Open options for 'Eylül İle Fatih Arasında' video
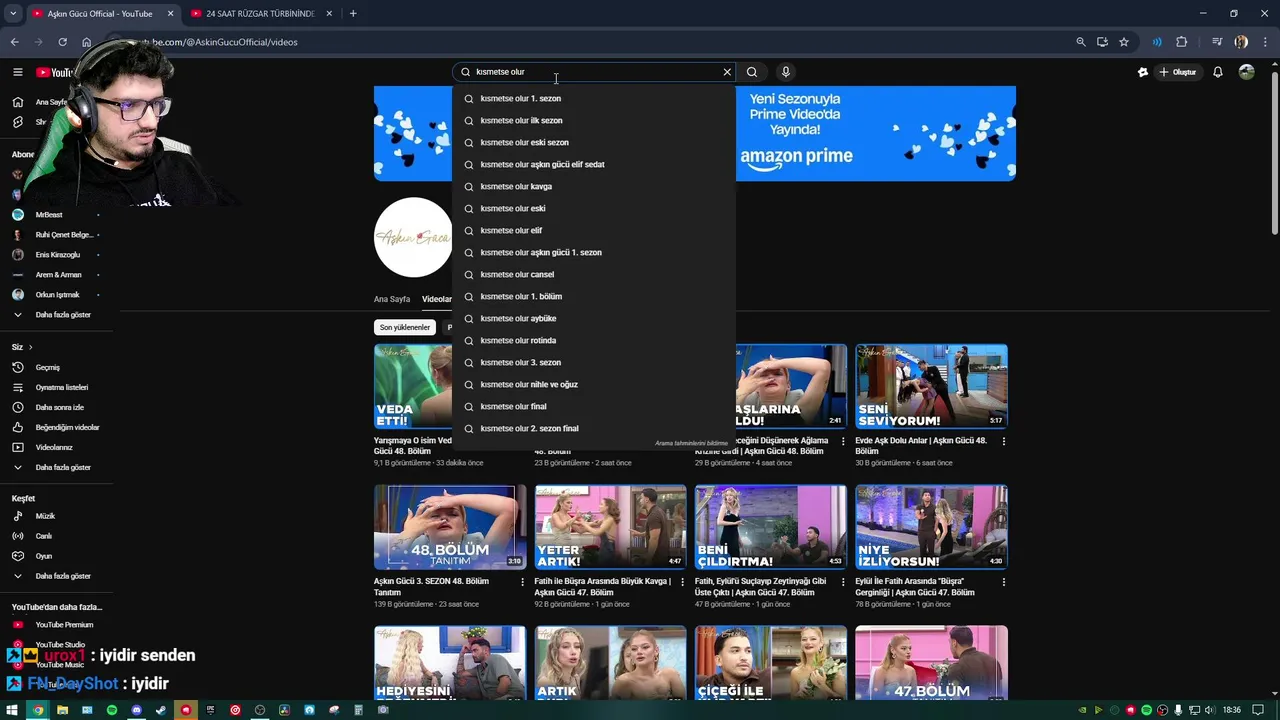Image resolution: width=1280 pixels, height=720 pixels. click(x=1003, y=582)
